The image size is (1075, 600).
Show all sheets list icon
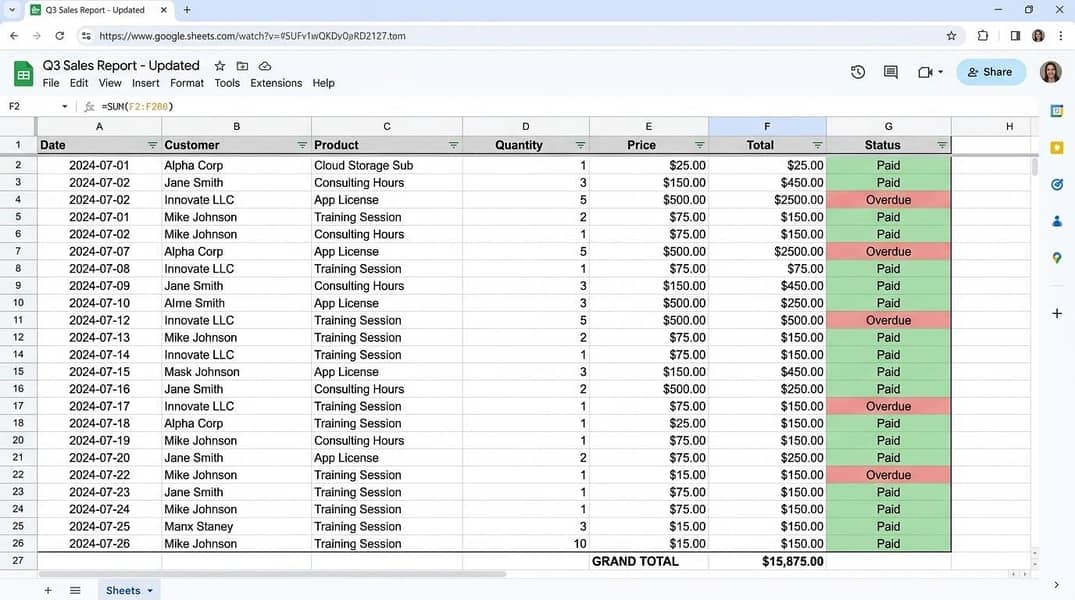point(75,590)
